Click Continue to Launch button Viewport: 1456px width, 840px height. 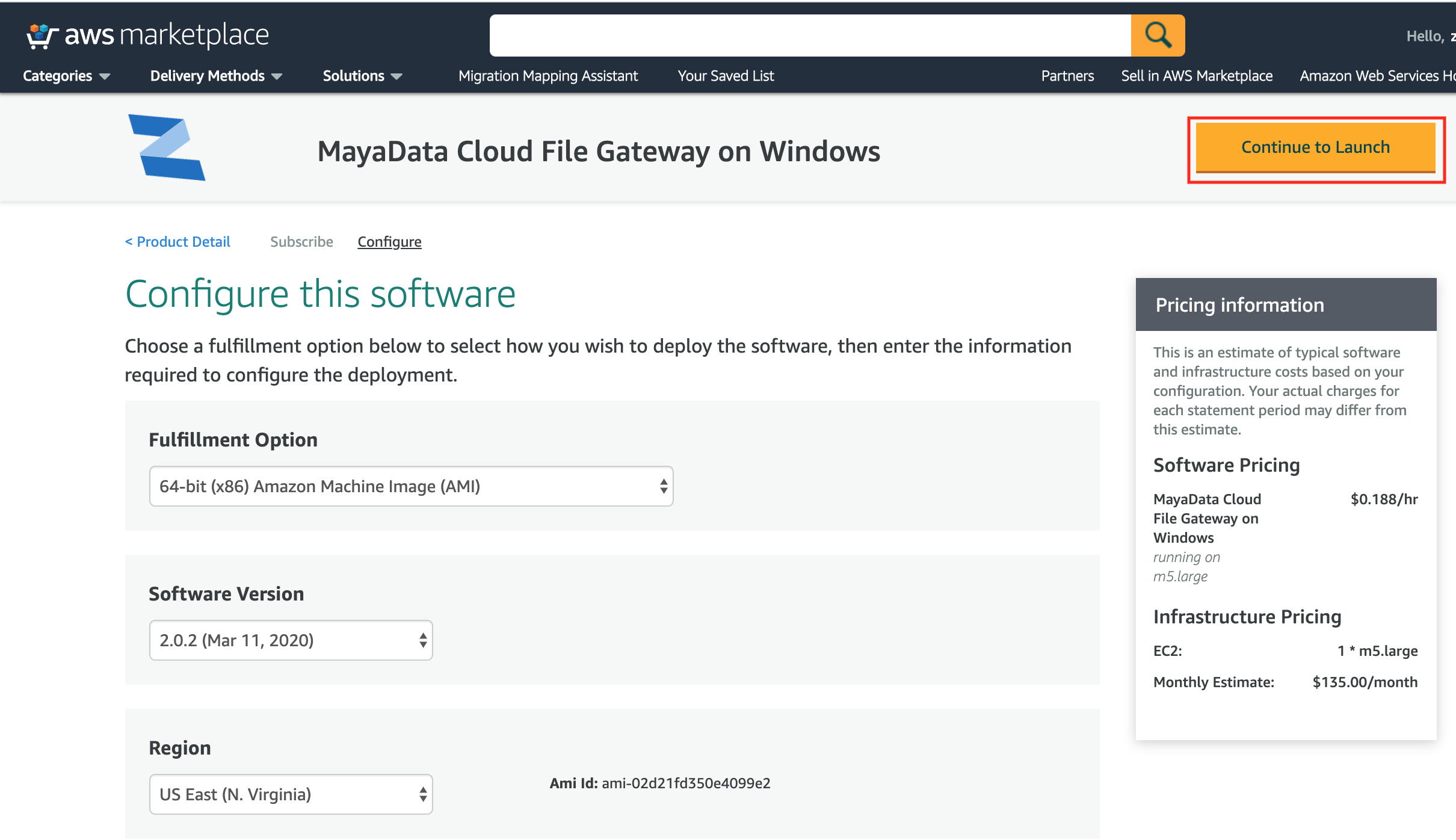coord(1315,147)
